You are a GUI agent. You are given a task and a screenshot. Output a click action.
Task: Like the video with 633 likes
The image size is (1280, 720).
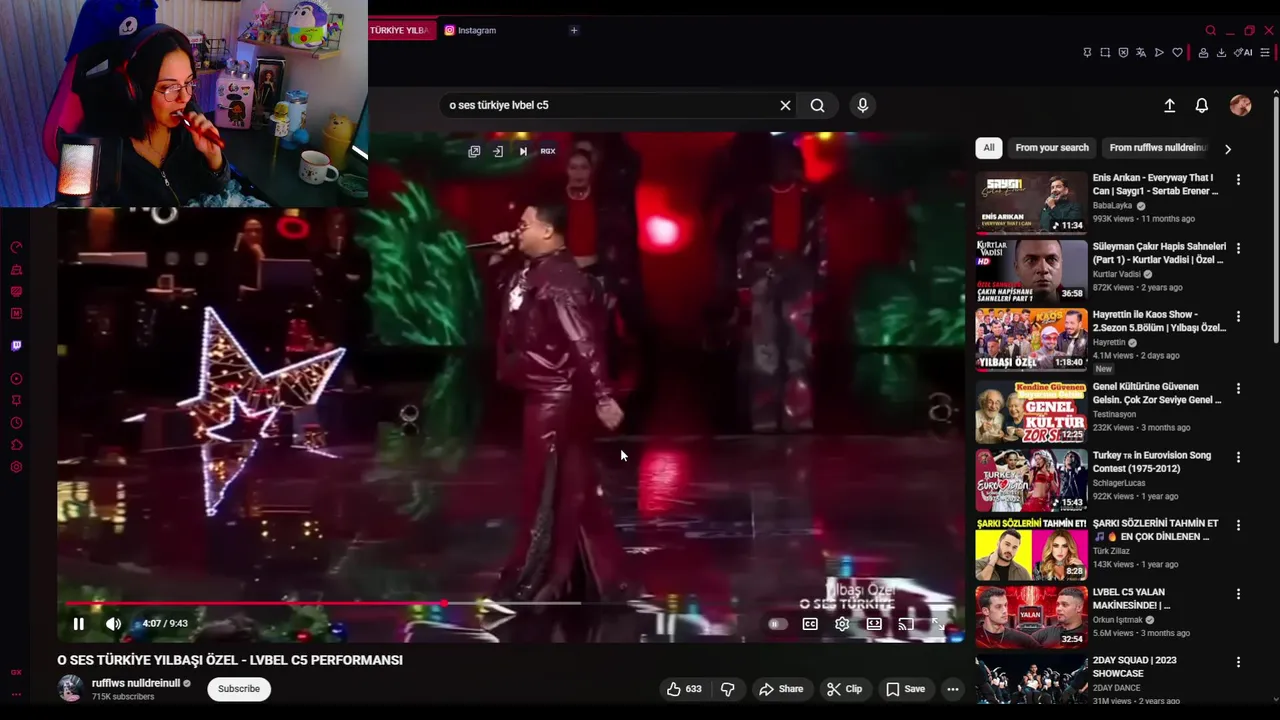(684, 689)
